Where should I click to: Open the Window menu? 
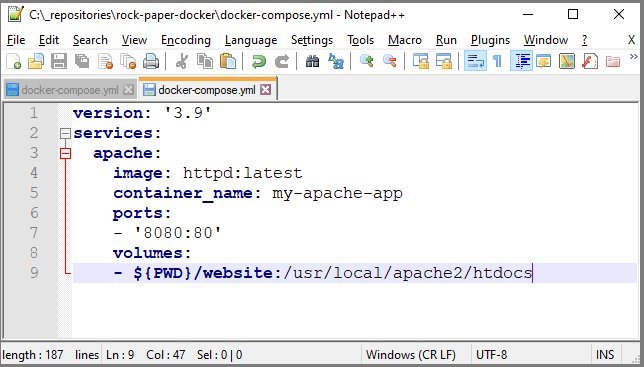(x=546, y=40)
